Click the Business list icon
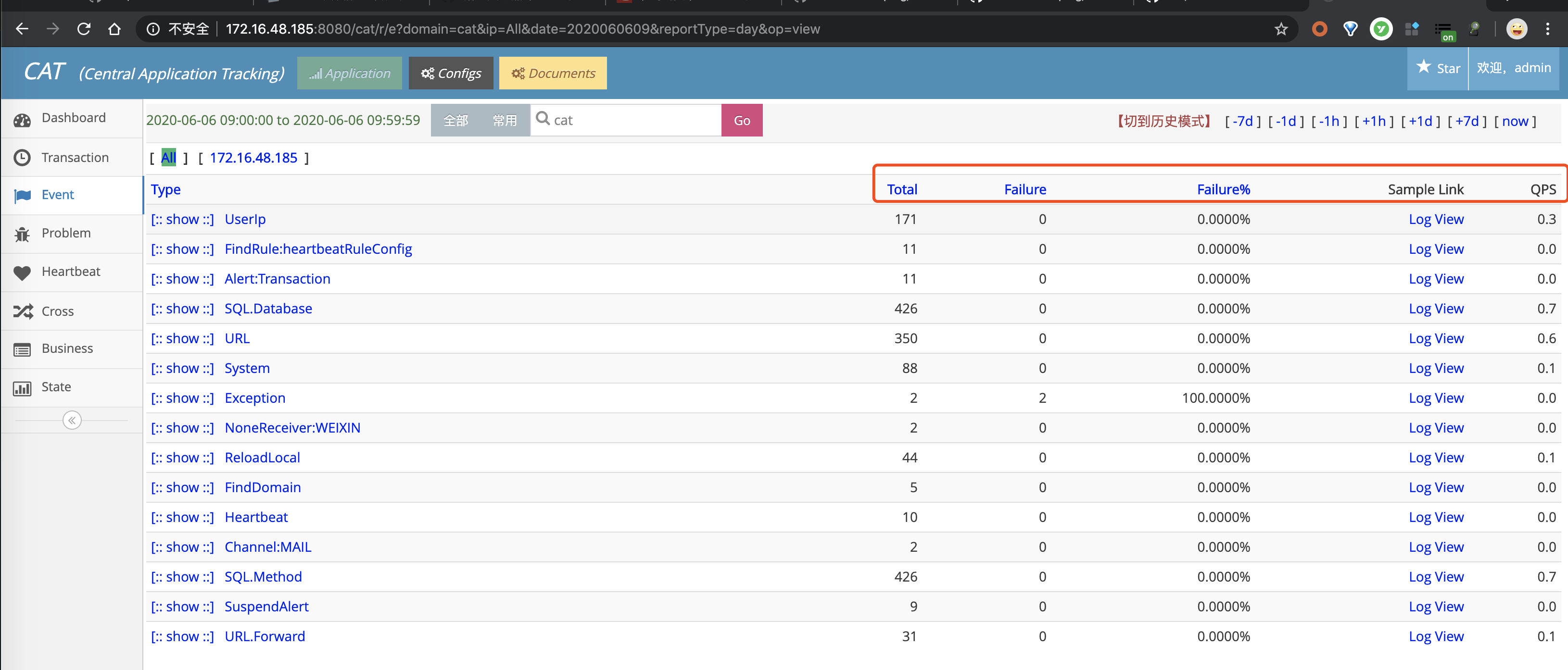The image size is (1568, 670). [x=22, y=349]
